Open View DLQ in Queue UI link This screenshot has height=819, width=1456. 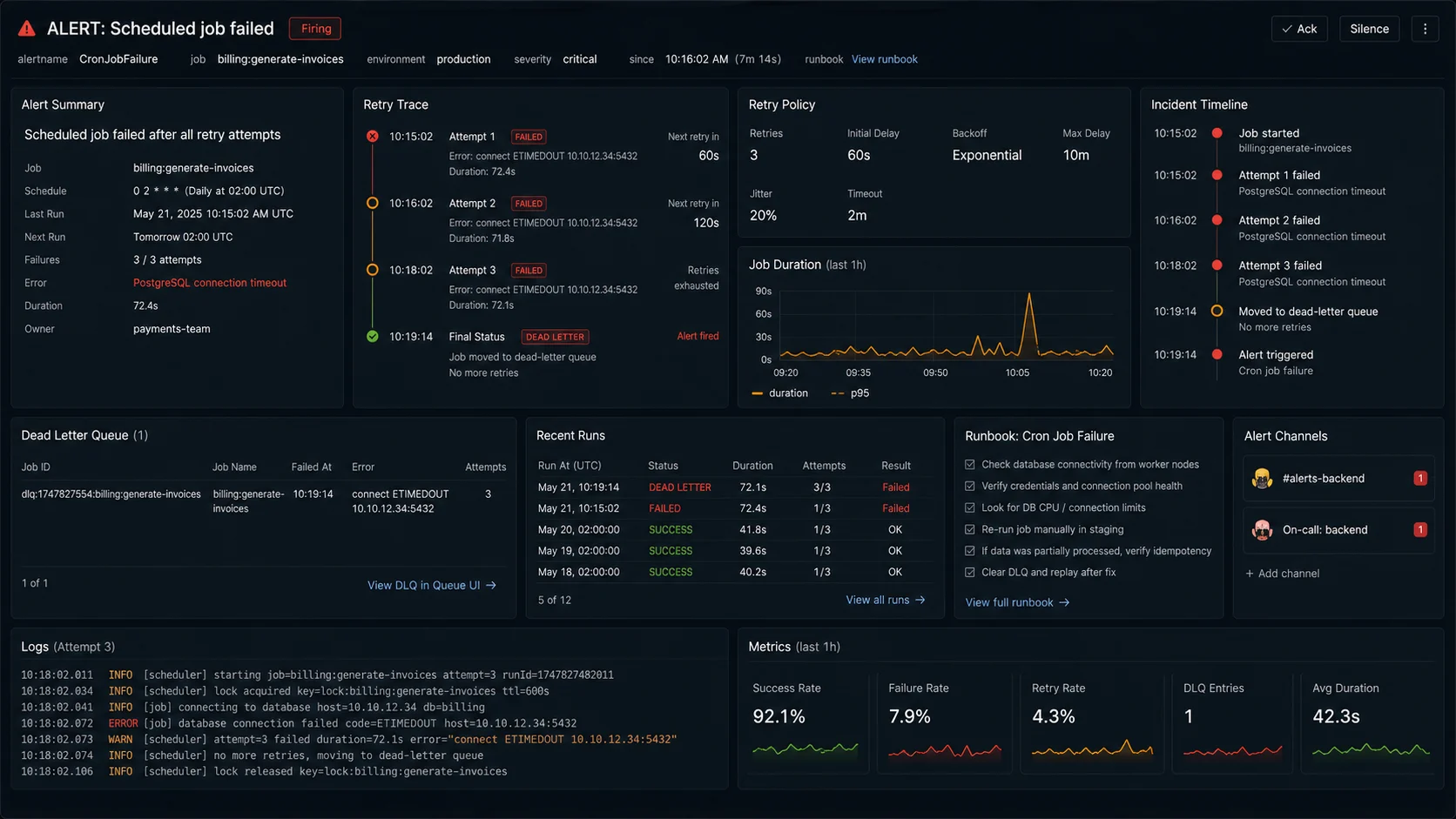(423, 585)
